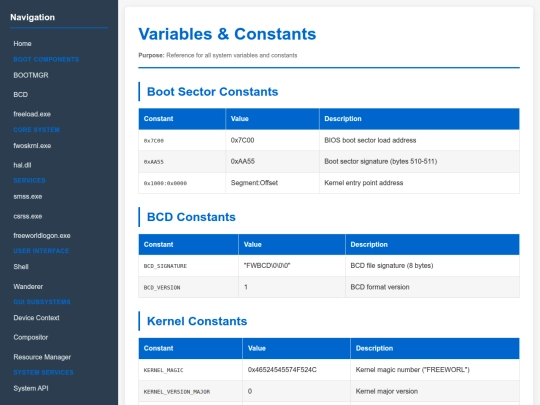
Task: Open the BCD page in the sidebar
Action: 20,95
